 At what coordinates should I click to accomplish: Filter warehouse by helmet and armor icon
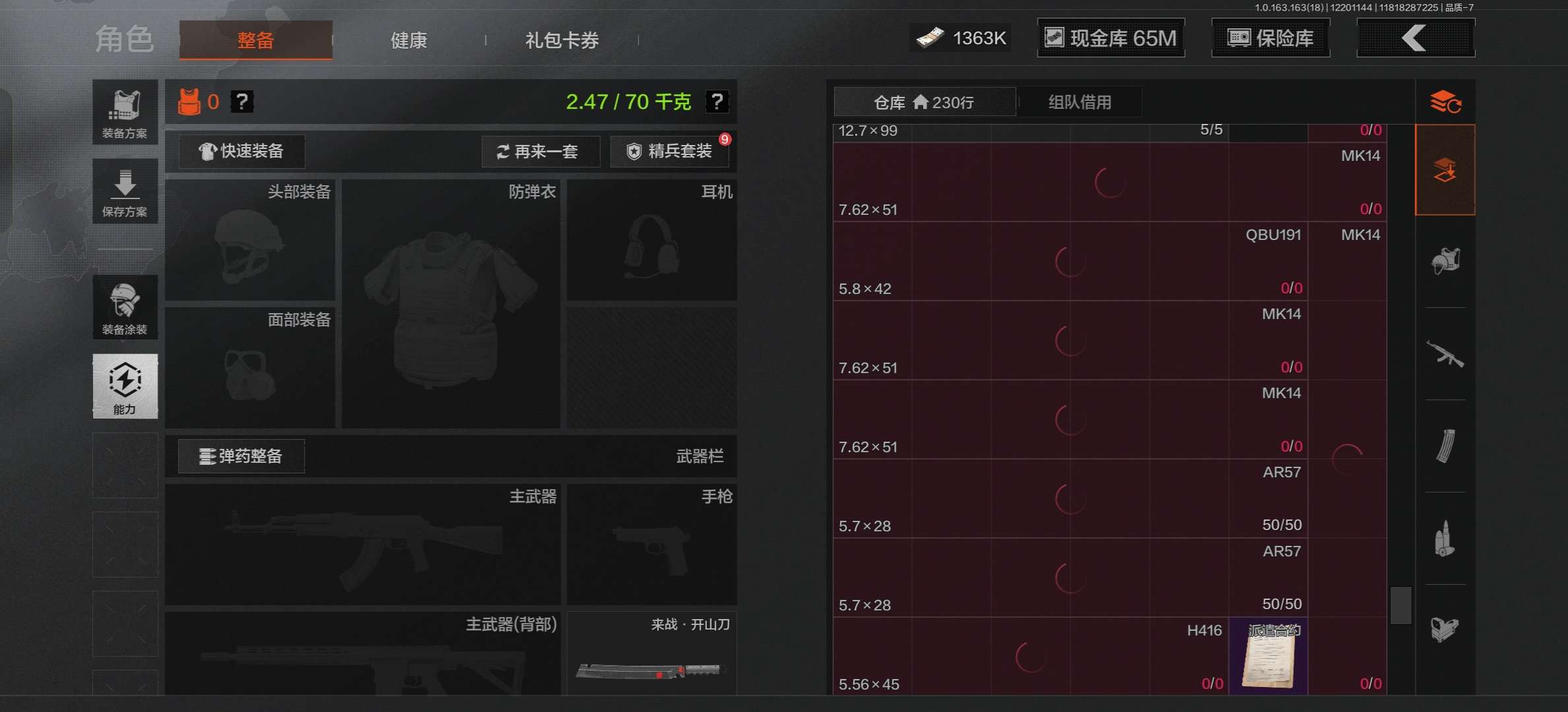(x=1445, y=262)
